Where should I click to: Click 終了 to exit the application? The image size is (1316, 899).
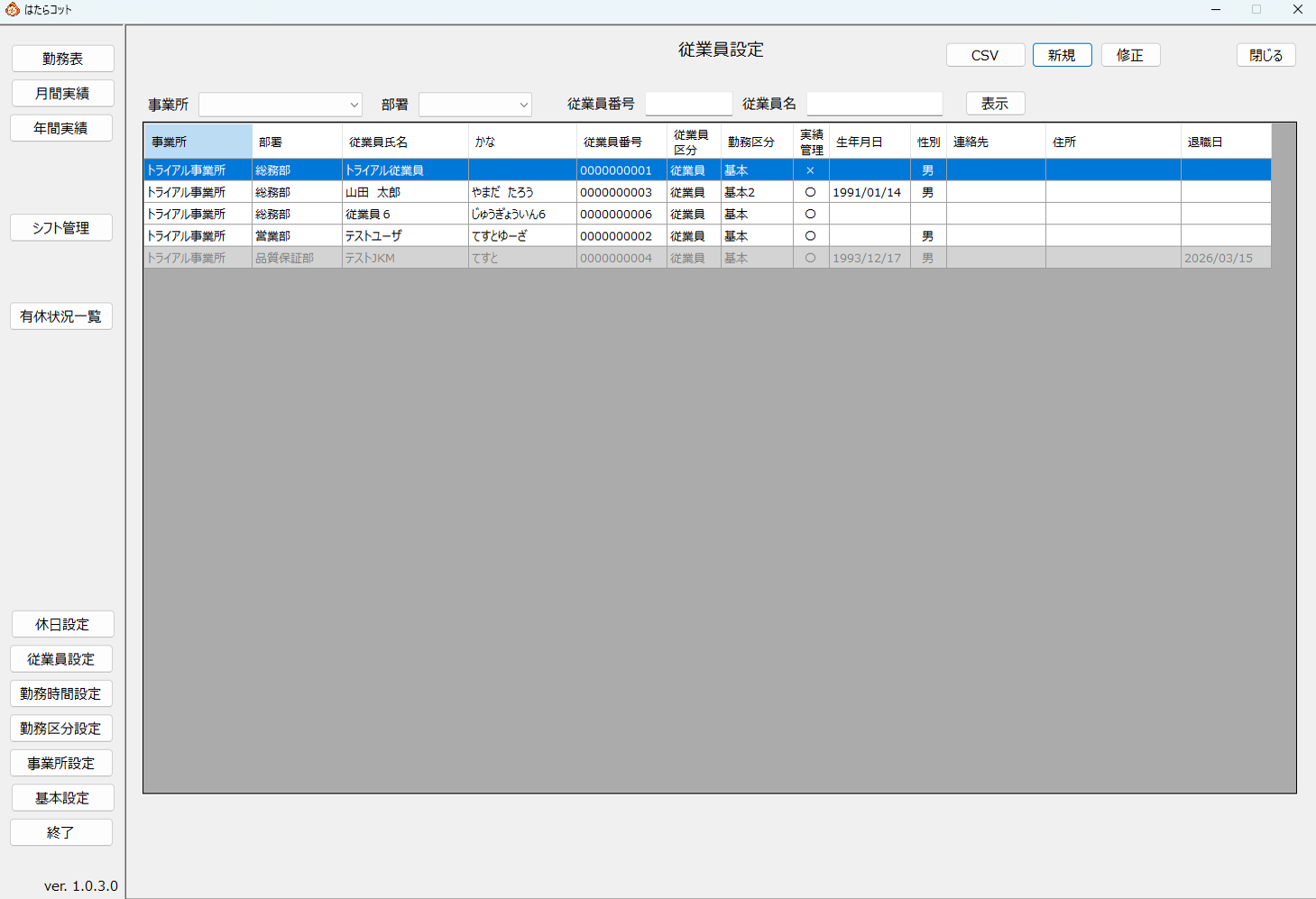61,832
